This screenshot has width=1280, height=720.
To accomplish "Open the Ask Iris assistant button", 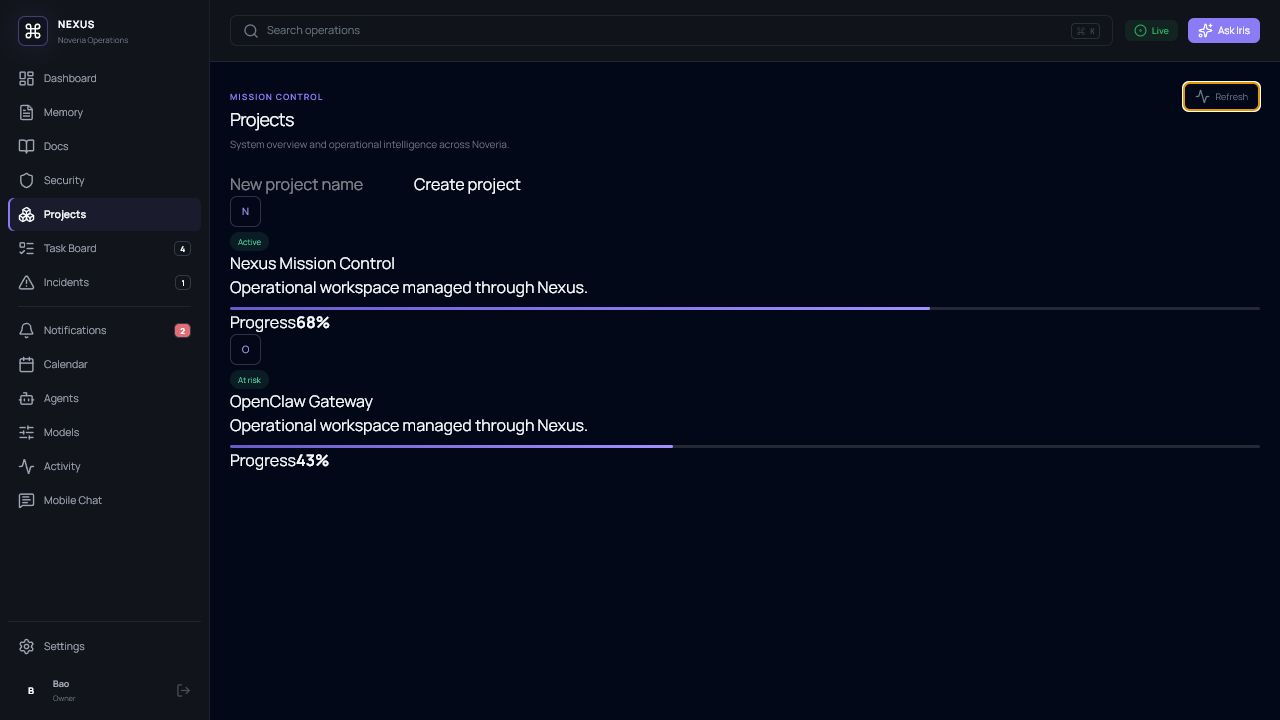I will (1223, 31).
